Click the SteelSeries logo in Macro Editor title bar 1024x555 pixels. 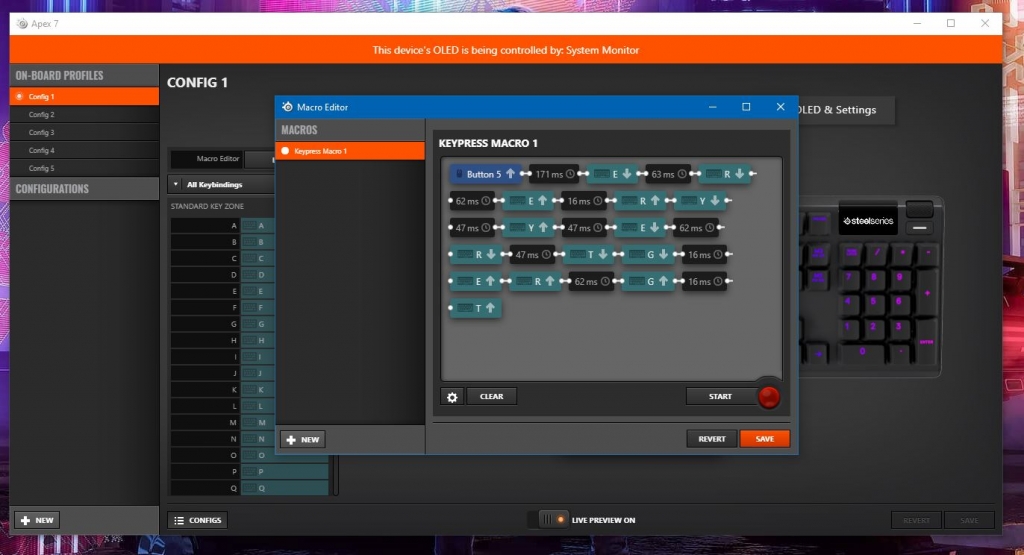pyautogui.click(x=288, y=107)
